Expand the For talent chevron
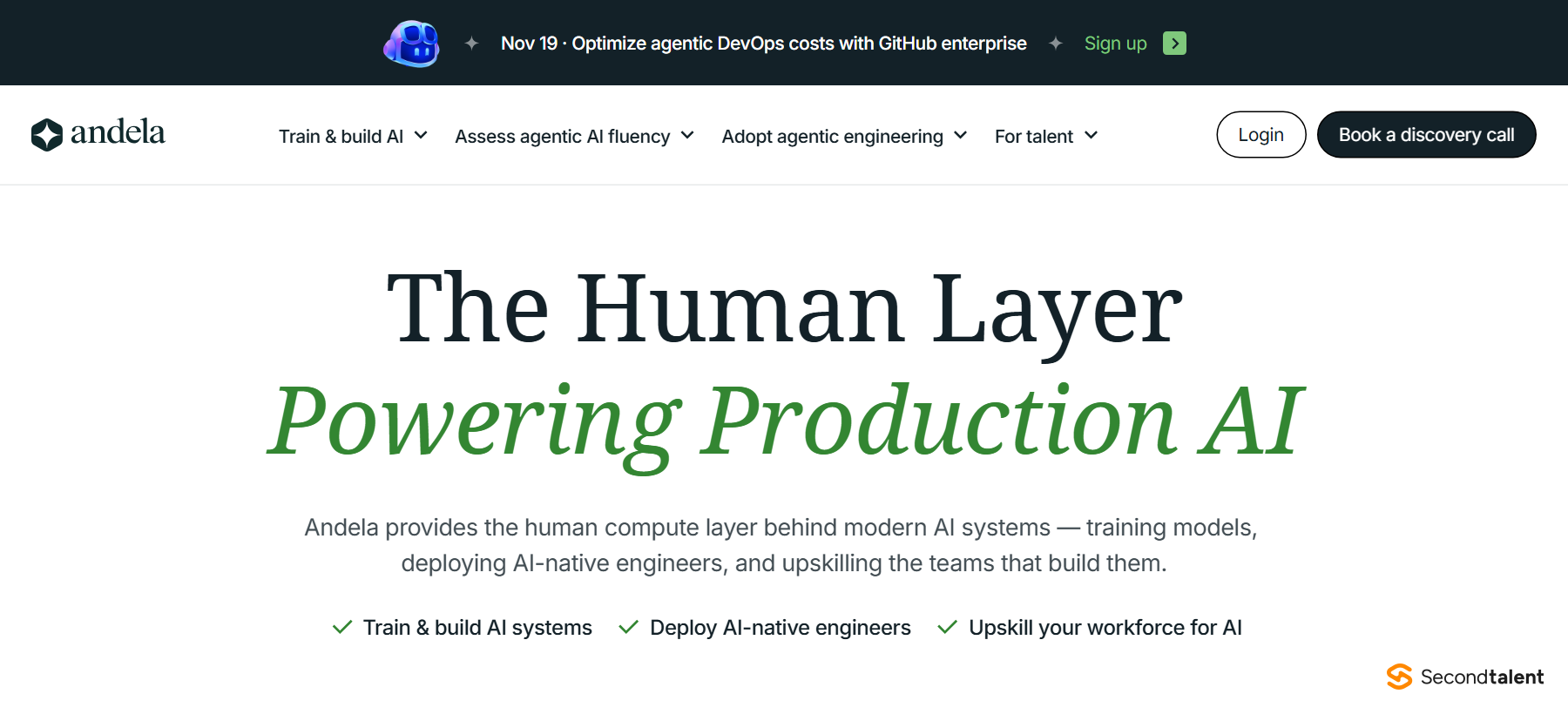 (x=1091, y=135)
